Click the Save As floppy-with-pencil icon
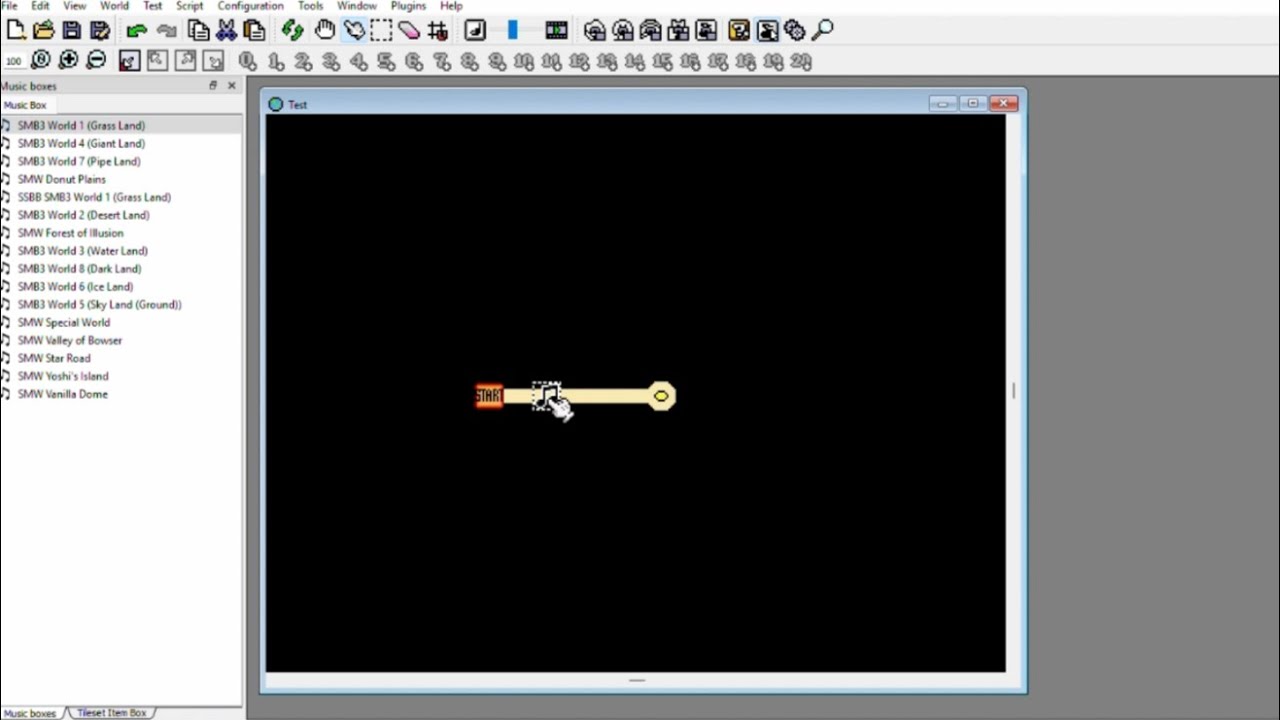Screen dimensions: 1280x720 coord(100,30)
